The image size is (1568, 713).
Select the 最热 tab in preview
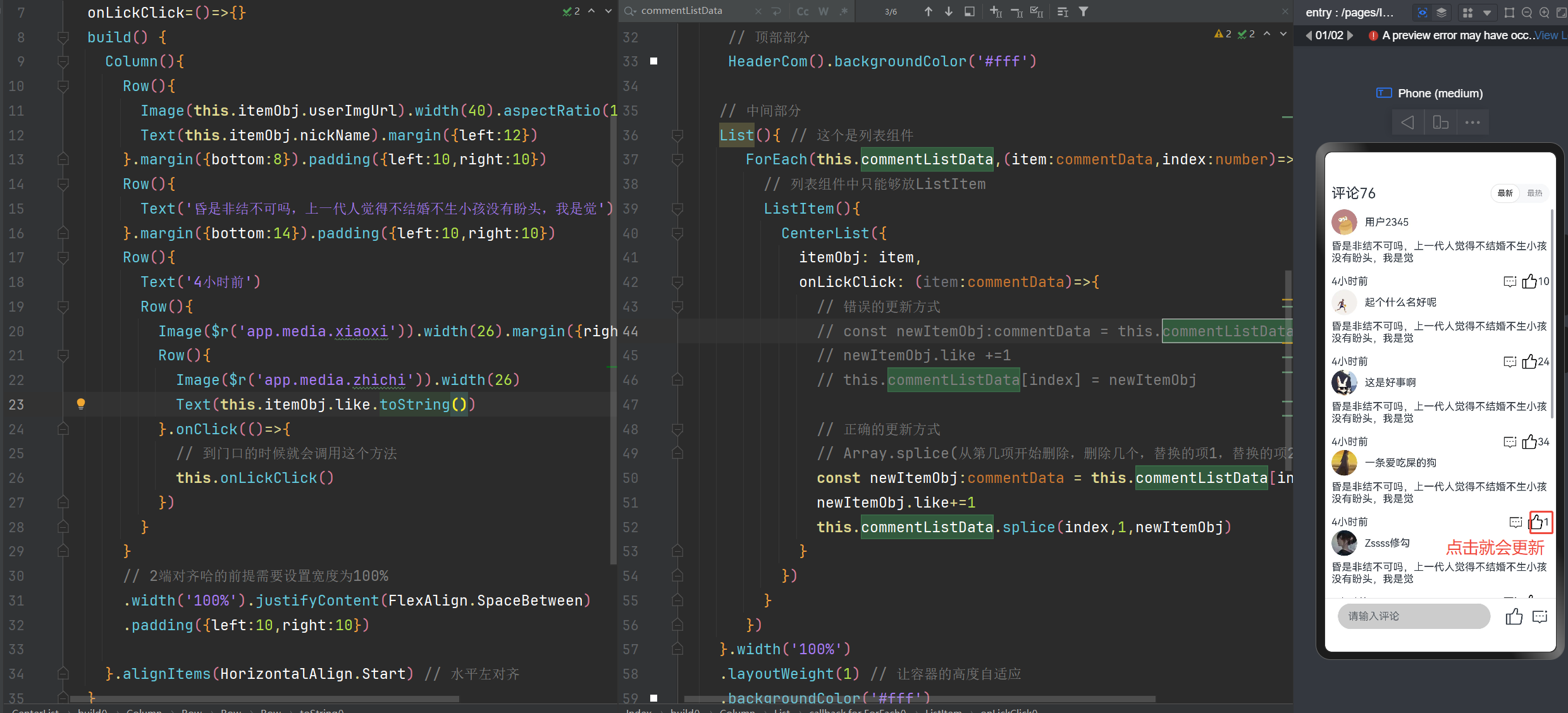(x=1534, y=193)
